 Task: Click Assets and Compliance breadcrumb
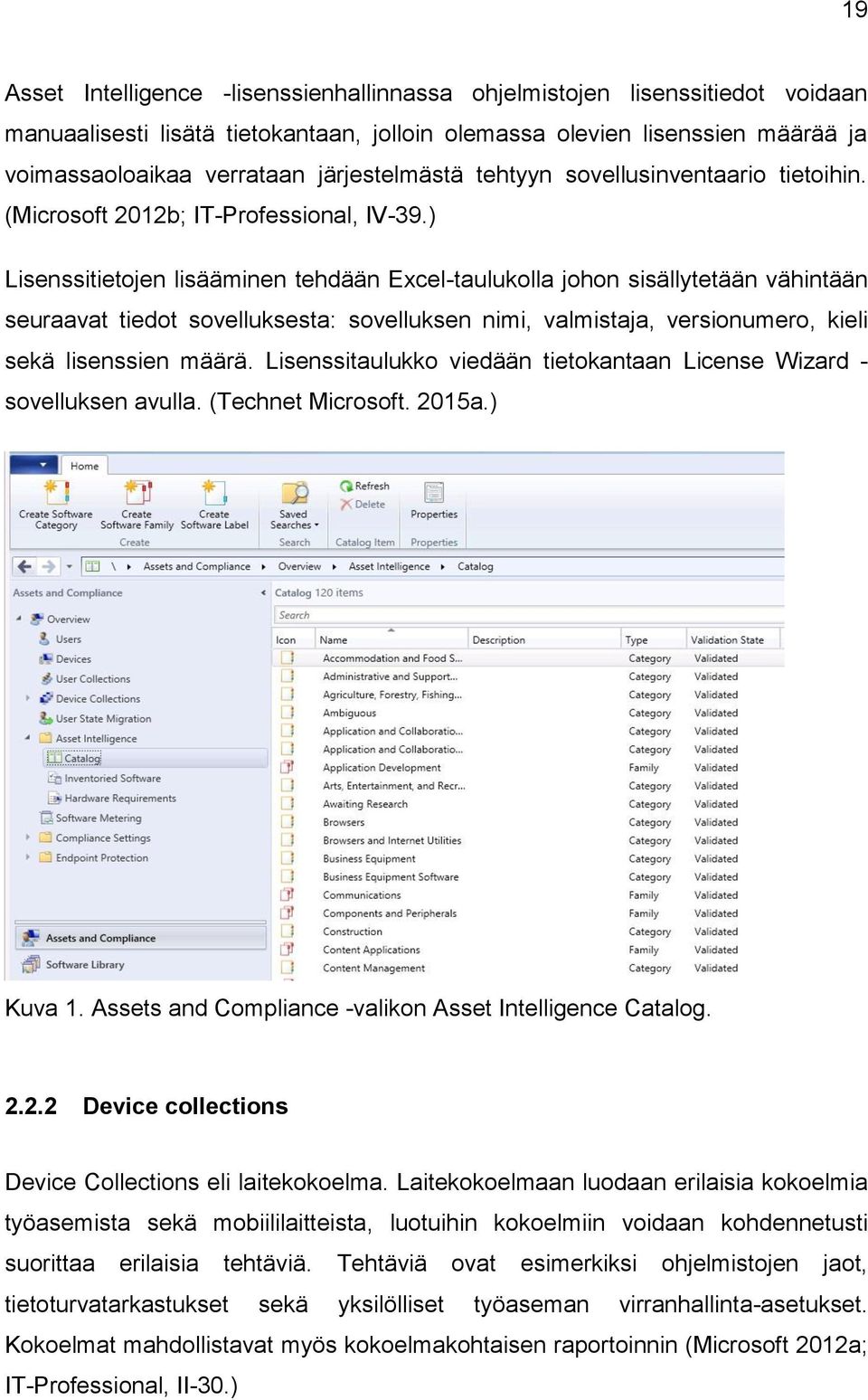click(196, 566)
